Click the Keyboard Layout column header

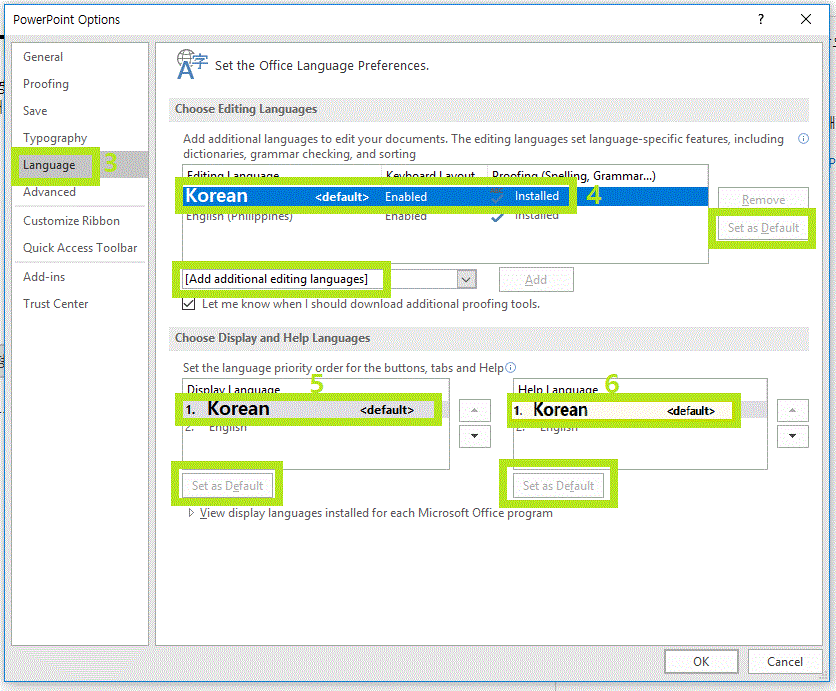coord(435,175)
